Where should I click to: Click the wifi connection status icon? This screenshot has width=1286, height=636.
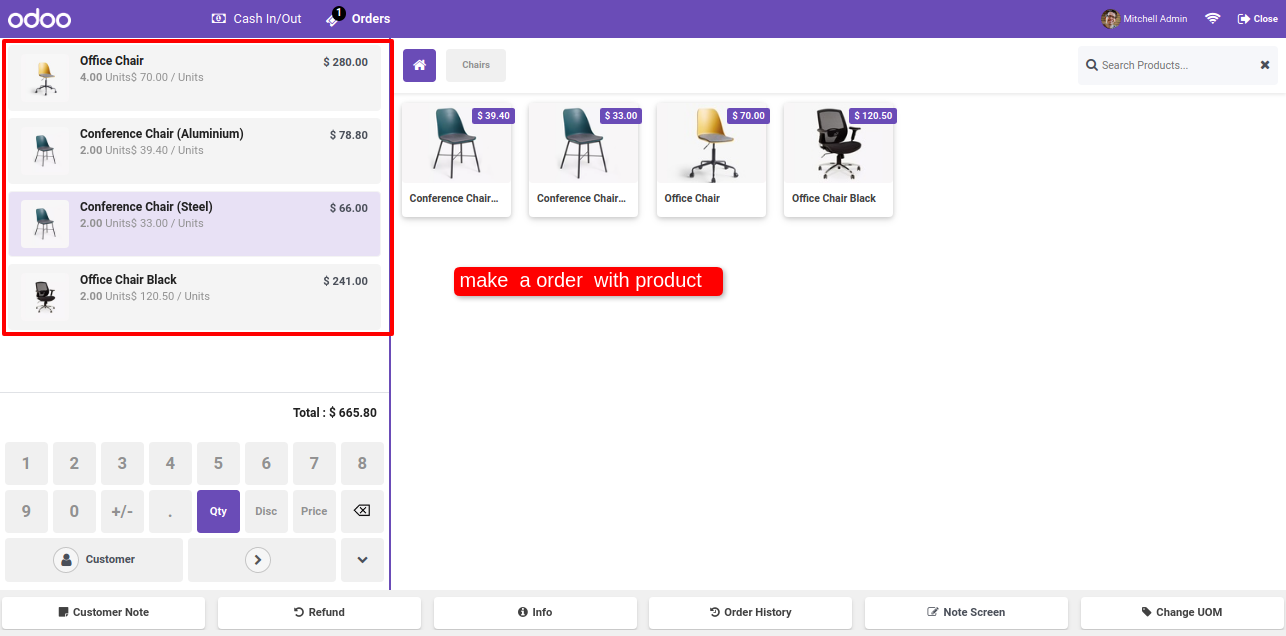click(1213, 19)
